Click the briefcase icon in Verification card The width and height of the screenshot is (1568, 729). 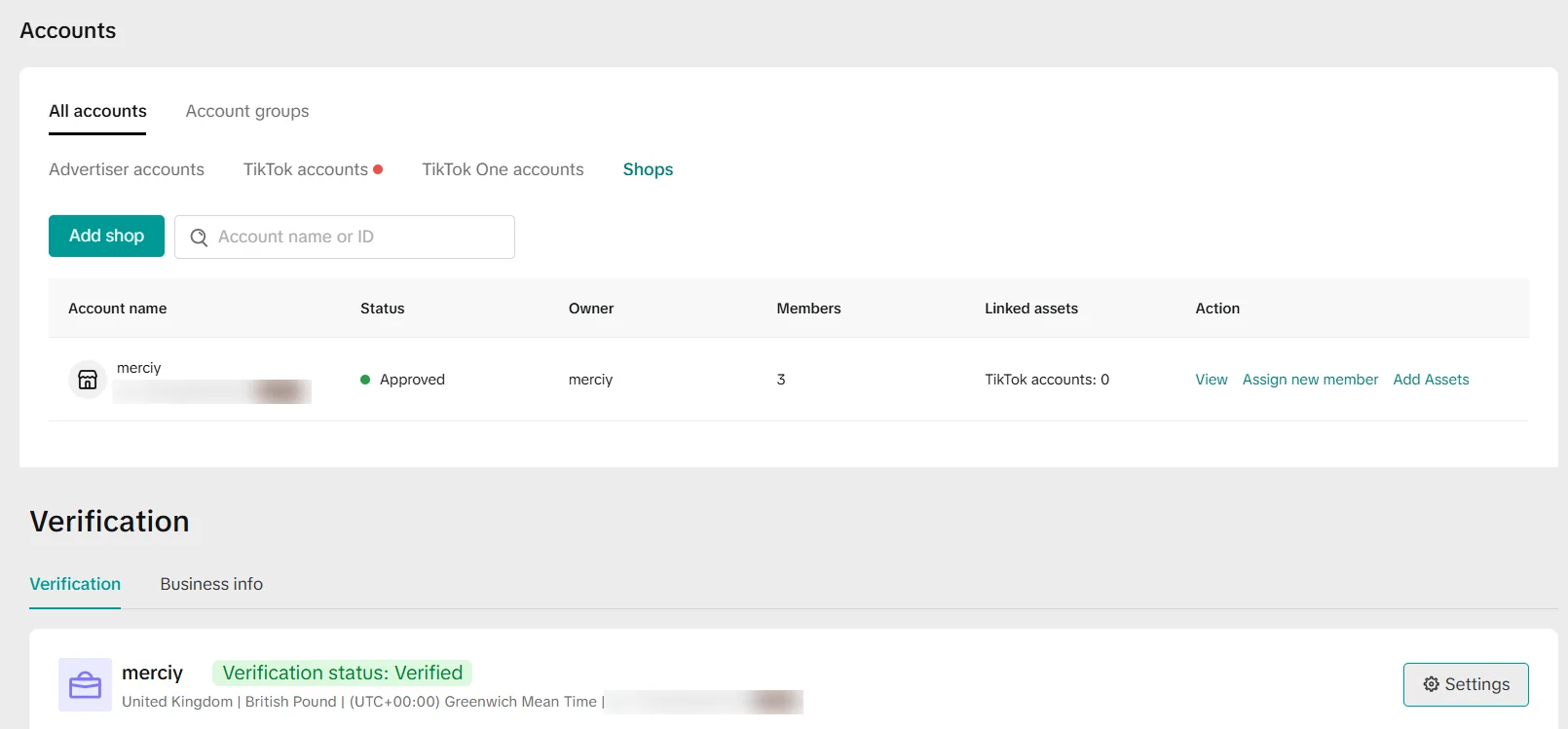[x=85, y=685]
